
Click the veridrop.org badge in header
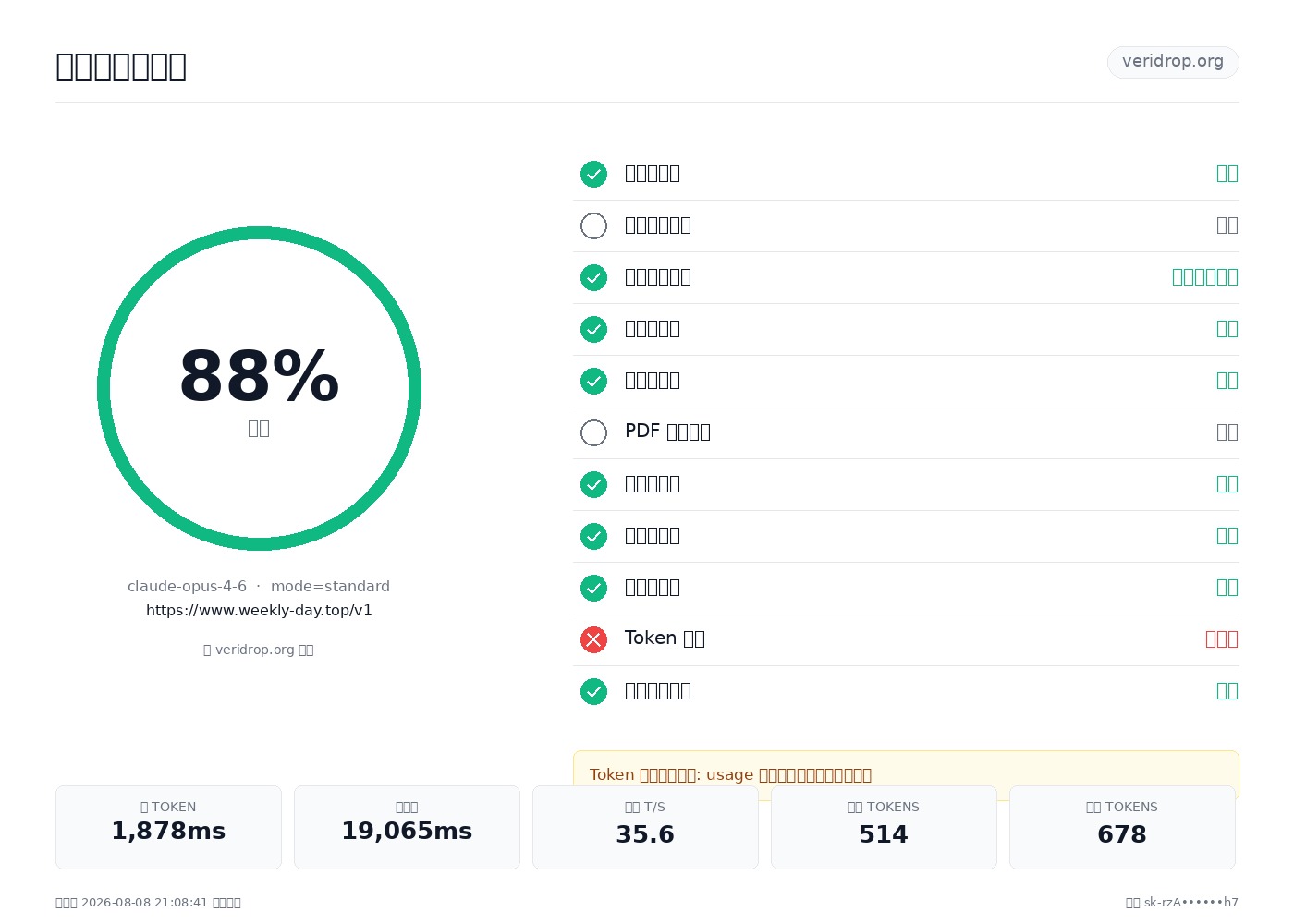[x=1173, y=62]
